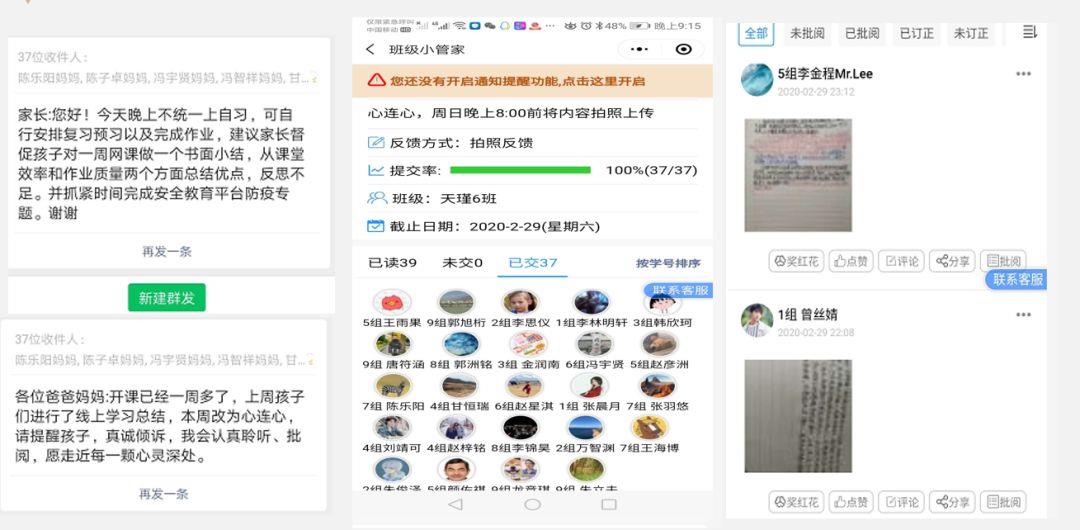Open avatar of 9组郭旭桁
The image size is (1080, 530).
coord(456,302)
